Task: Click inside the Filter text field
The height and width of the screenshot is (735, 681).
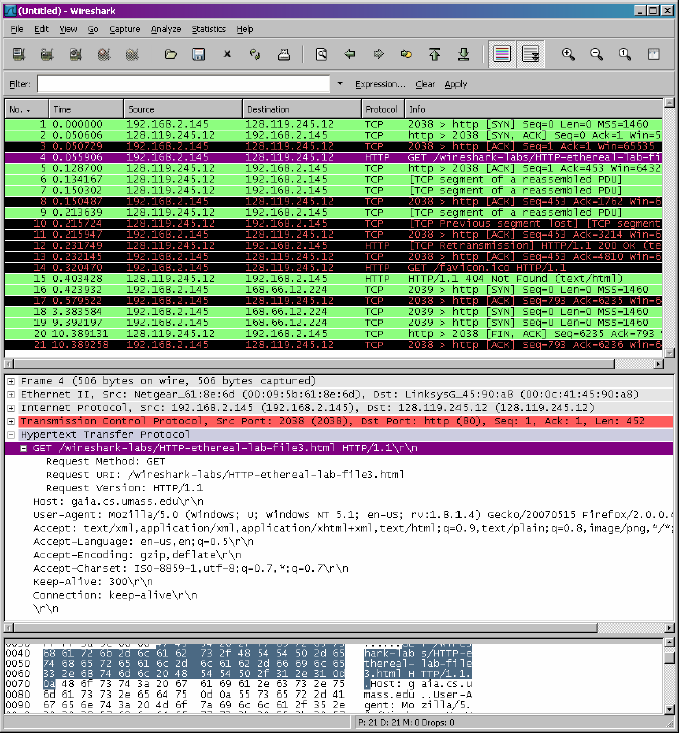Action: (x=184, y=84)
